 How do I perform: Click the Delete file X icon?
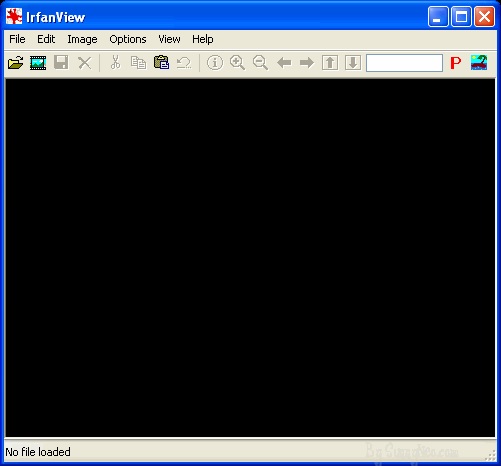point(85,63)
